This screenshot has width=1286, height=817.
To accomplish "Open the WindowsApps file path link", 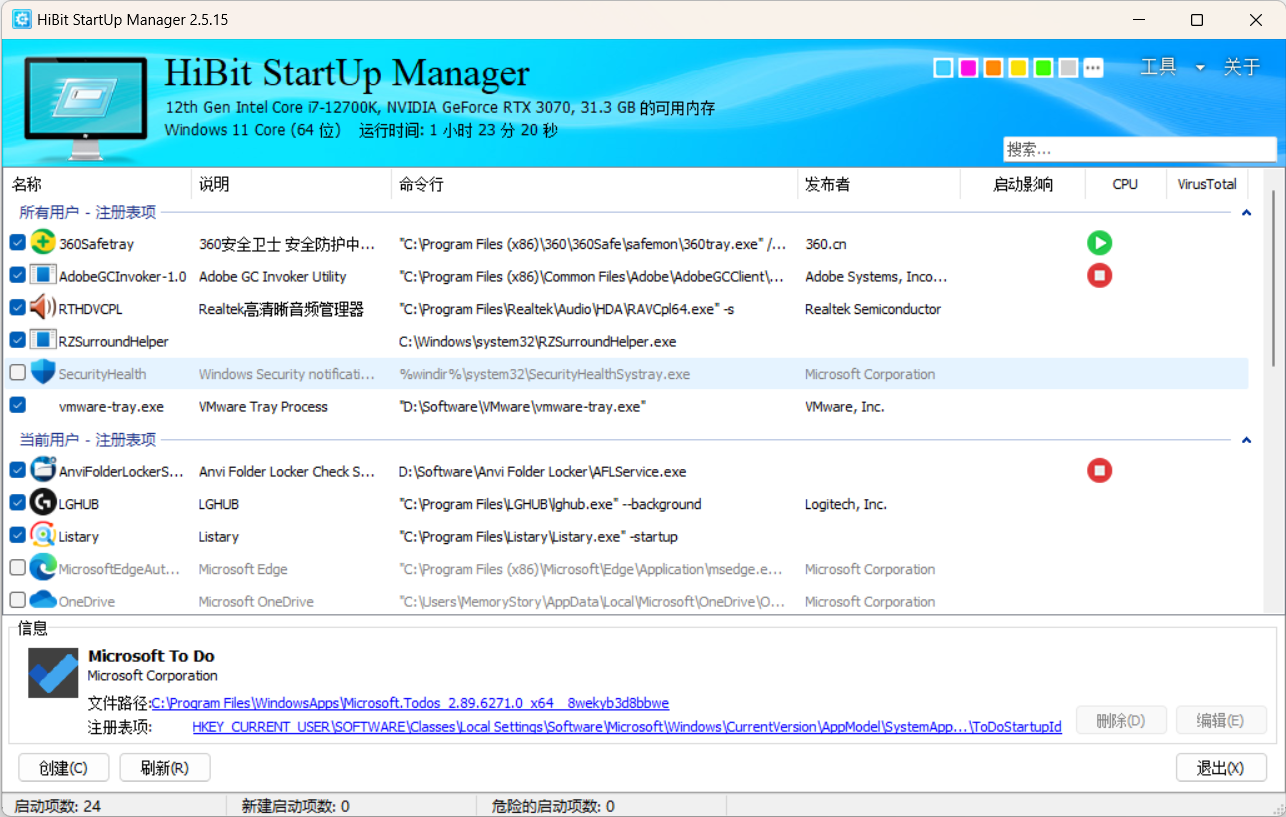I will coord(410,703).
